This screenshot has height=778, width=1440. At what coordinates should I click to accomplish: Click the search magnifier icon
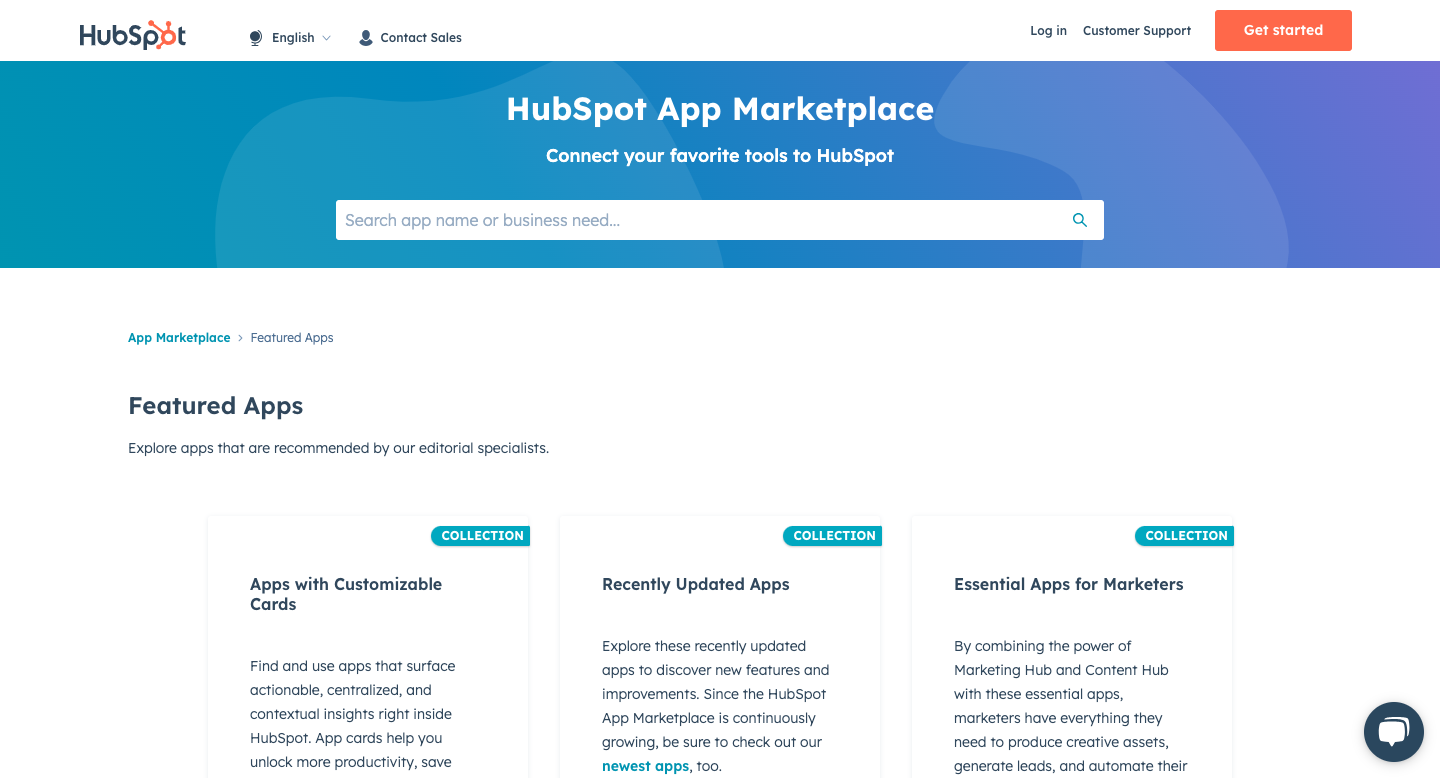[x=1080, y=220]
